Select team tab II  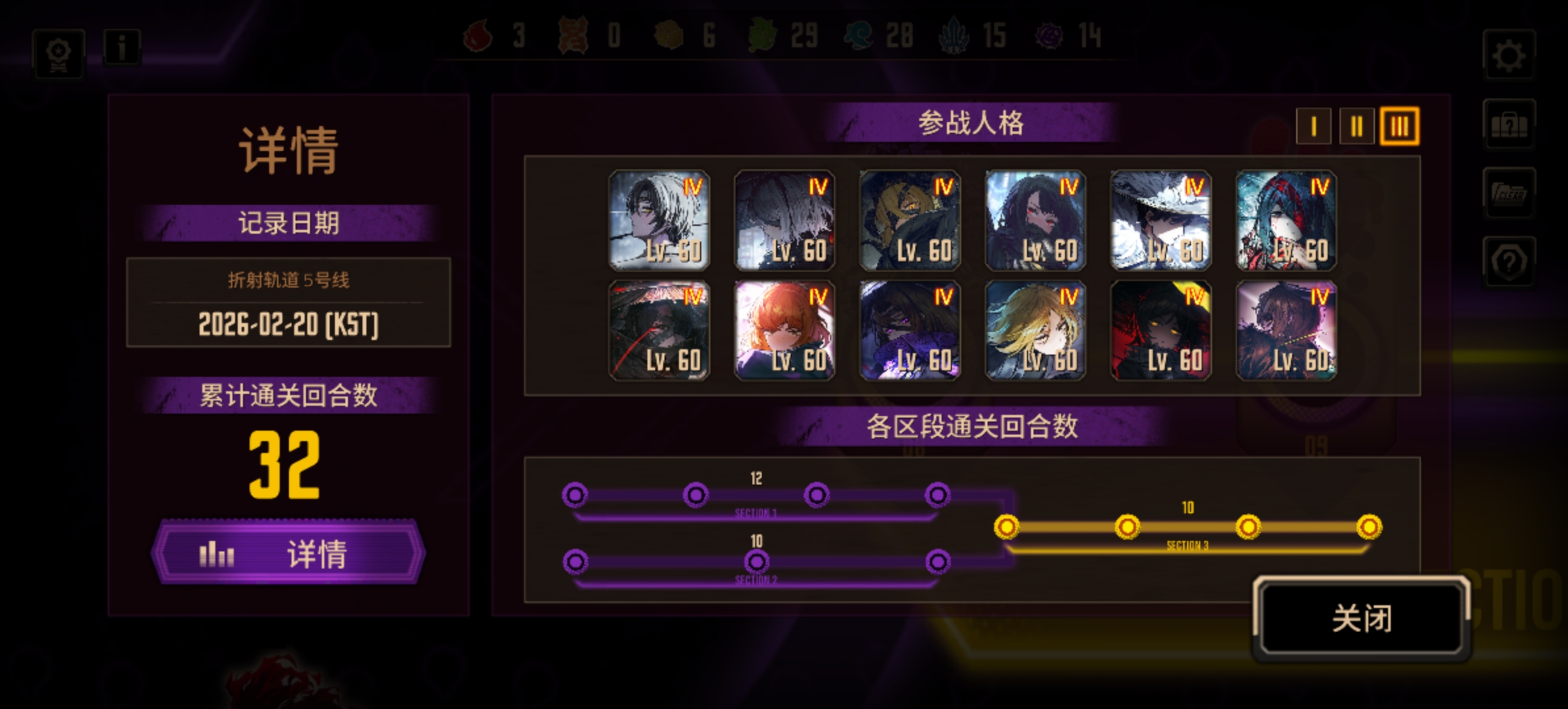(x=1357, y=126)
